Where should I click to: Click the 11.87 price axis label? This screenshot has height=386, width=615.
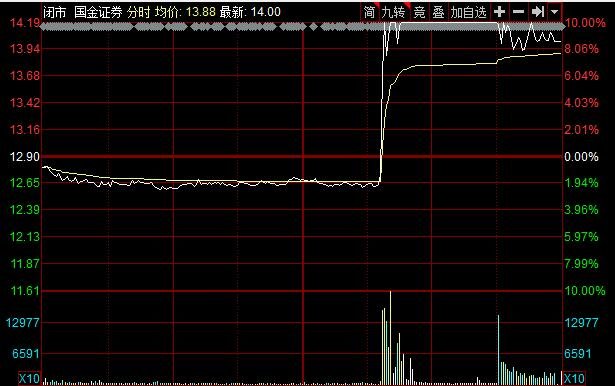tap(25, 264)
